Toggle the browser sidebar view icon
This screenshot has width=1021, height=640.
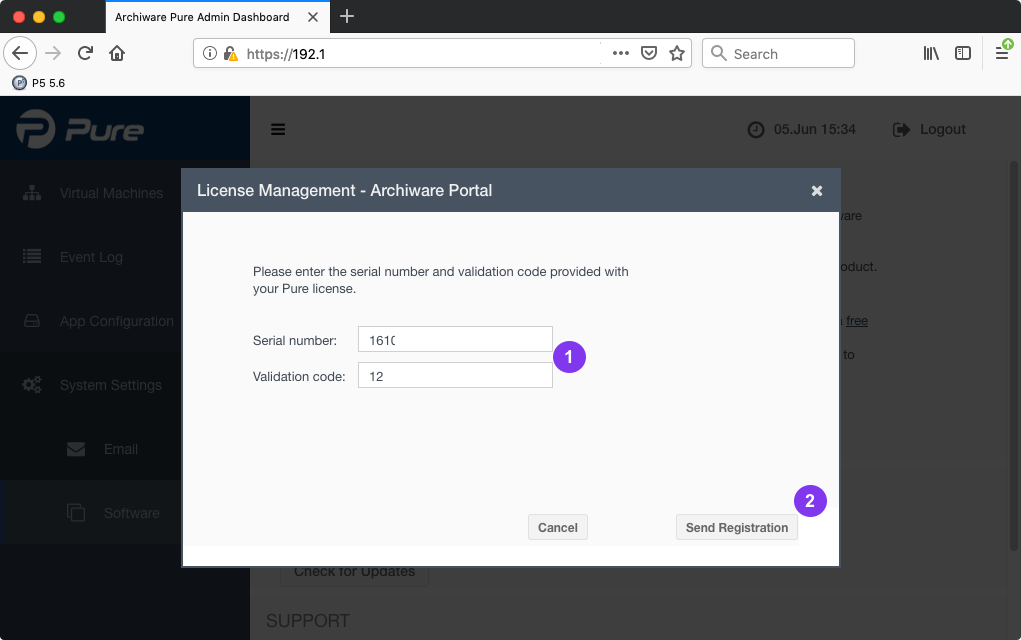963,54
